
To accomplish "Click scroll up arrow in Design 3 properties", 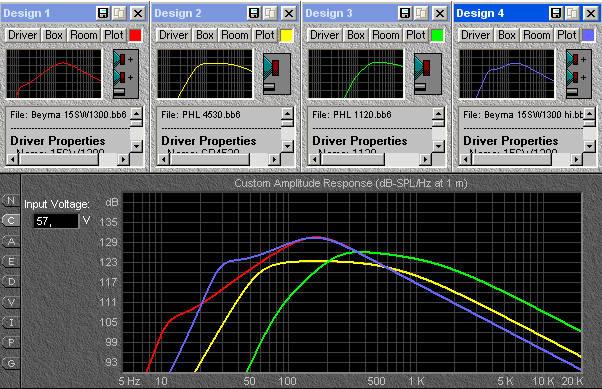I will click(438, 113).
